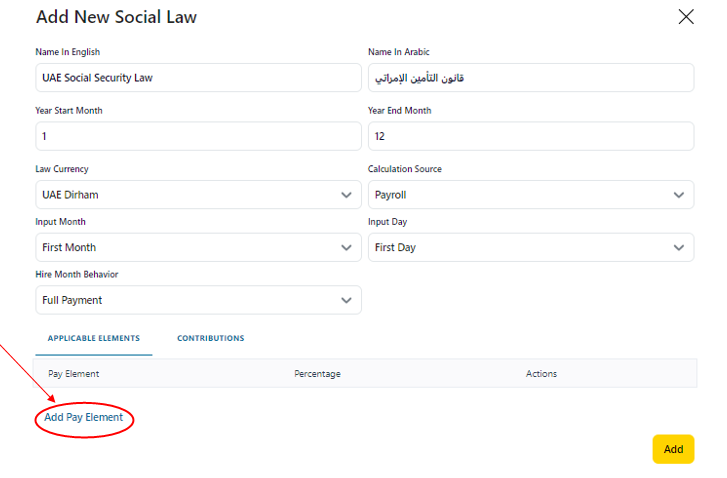Click the Input Day chevron arrow
Screen dimensions: 727x478
(x=679, y=247)
